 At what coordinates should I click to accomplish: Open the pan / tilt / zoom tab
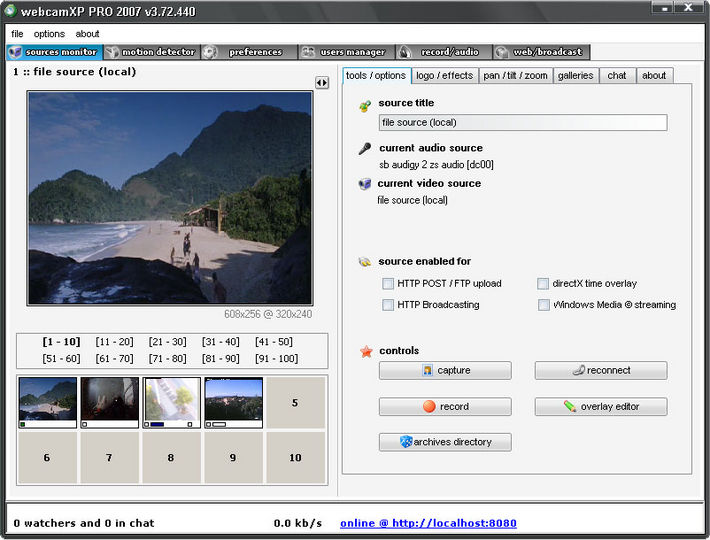pos(515,76)
